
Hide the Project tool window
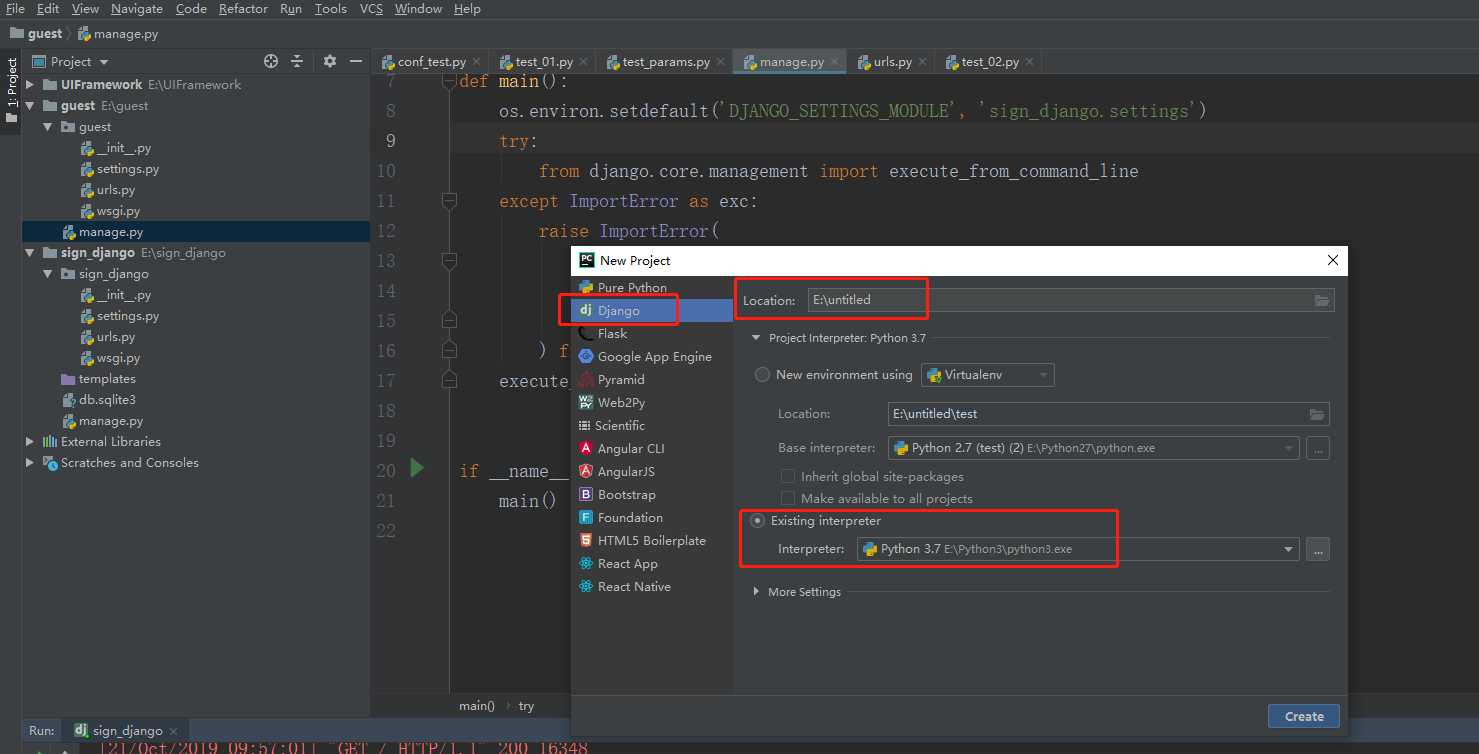click(x=355, y=61)
